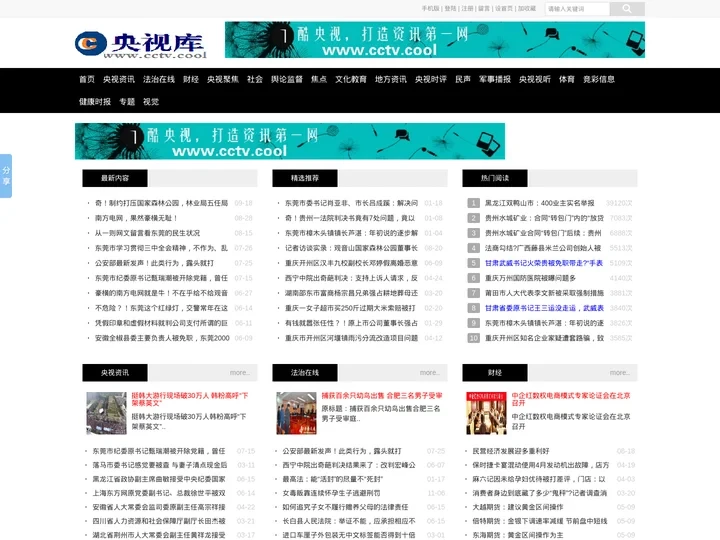Open red headline 捕获百余只幼鸟出售
Viewport: 720px width, 540px height.
pos(382,395)
